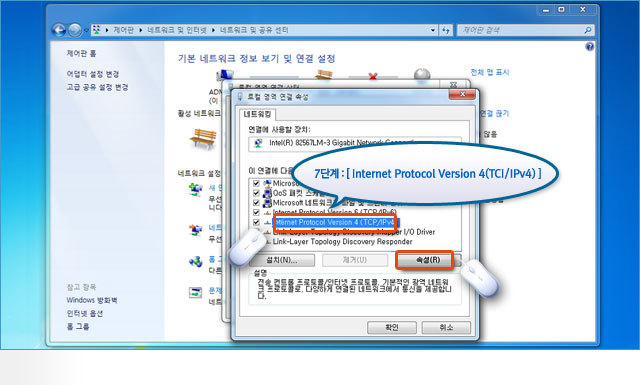640x385 pixels.
Task: Click the magnifier icon in search box
Action: pyautogui.click(x=588, y=30)
